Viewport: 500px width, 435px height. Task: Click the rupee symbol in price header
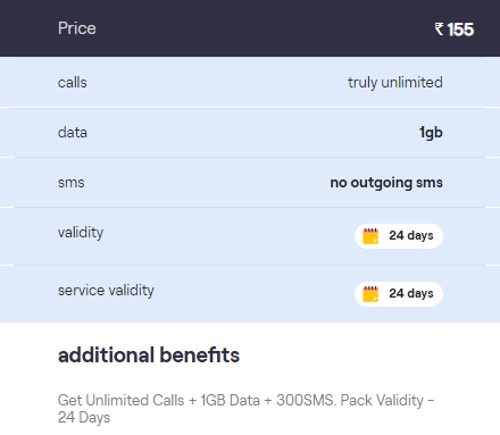(x=439, y=29)
